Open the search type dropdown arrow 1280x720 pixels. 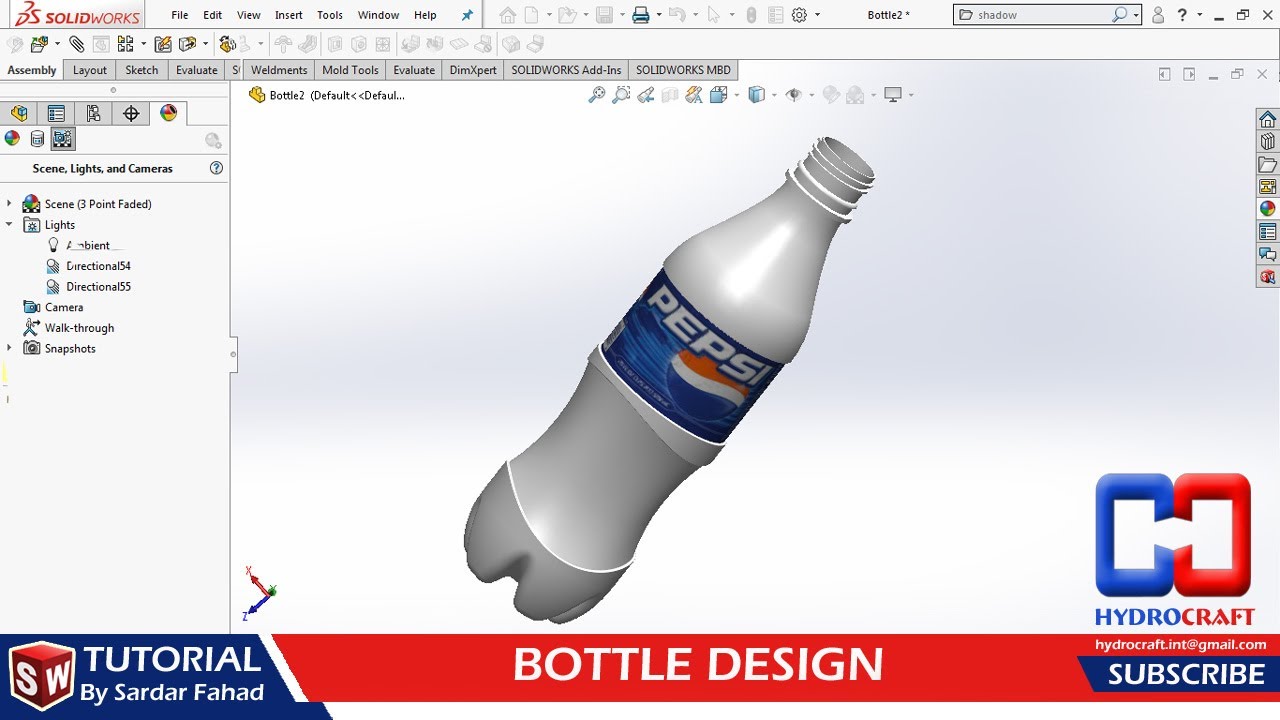(1137, 15)
